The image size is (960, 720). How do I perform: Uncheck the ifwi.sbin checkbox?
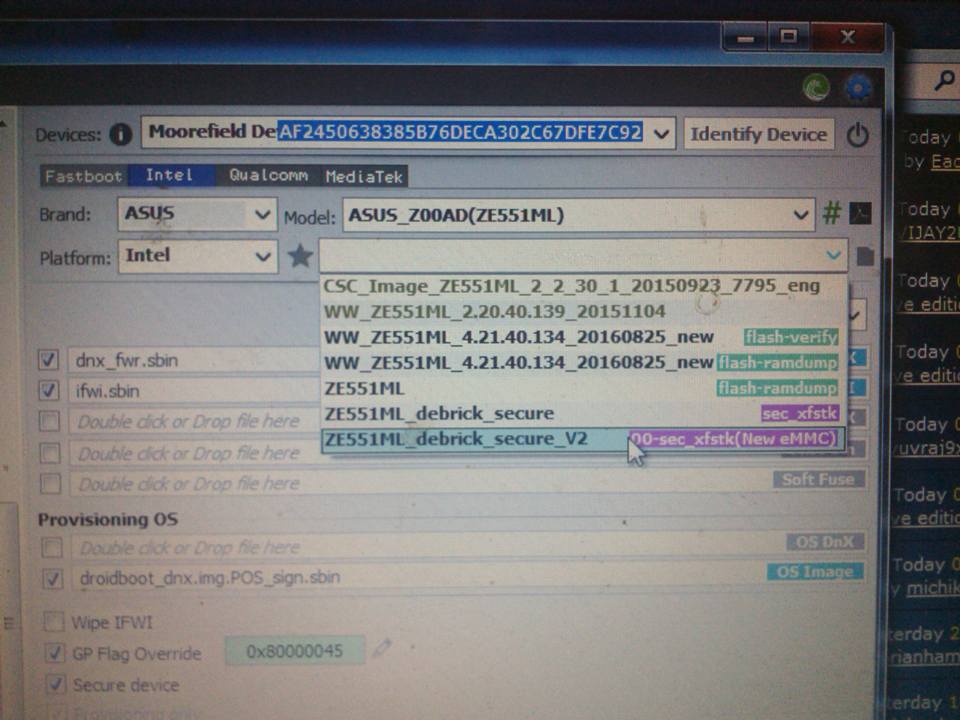(x=48, y=390)
